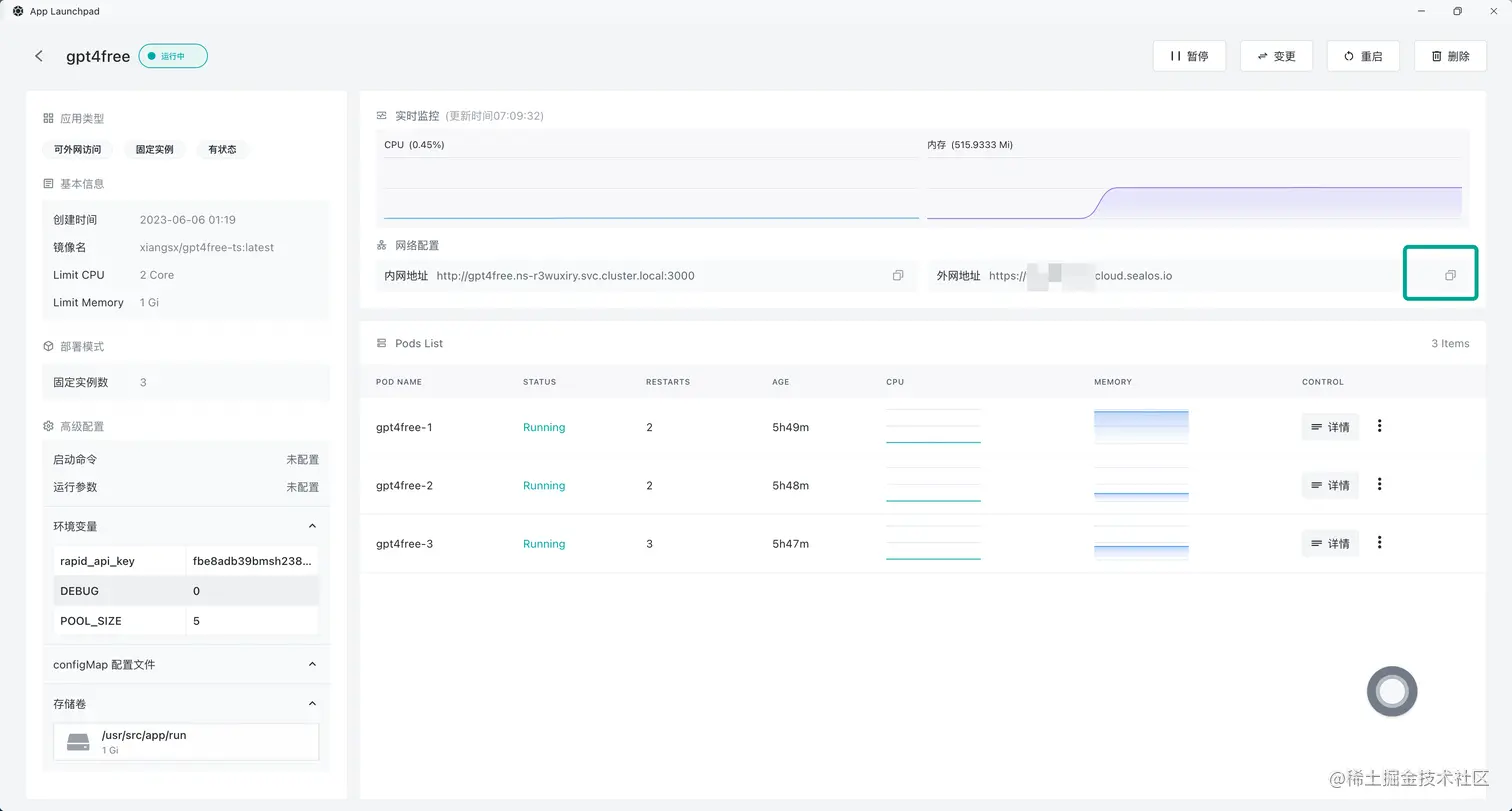Click the 部署模式 section icon
This screenshot has height=811, width=1512.
(48, 346)
